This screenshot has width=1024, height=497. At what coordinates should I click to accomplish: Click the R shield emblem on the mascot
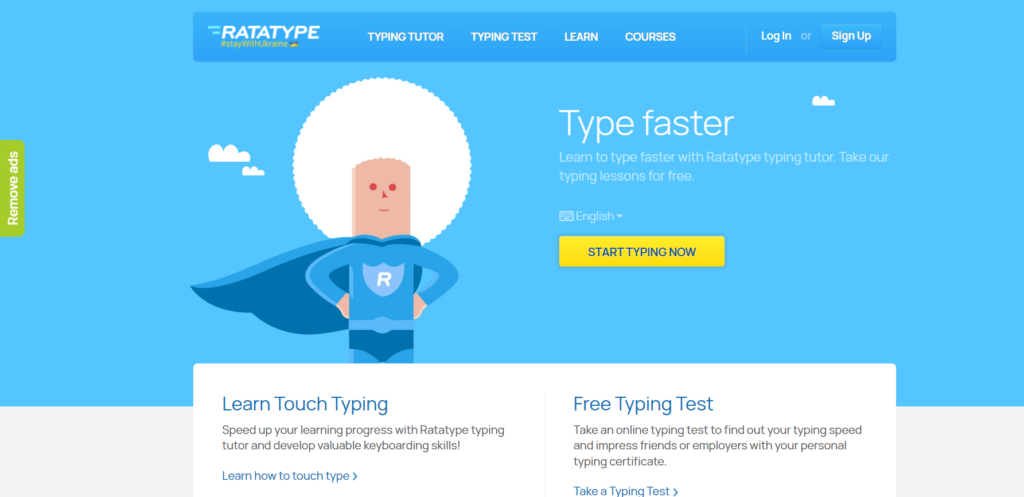click(383, 280)
